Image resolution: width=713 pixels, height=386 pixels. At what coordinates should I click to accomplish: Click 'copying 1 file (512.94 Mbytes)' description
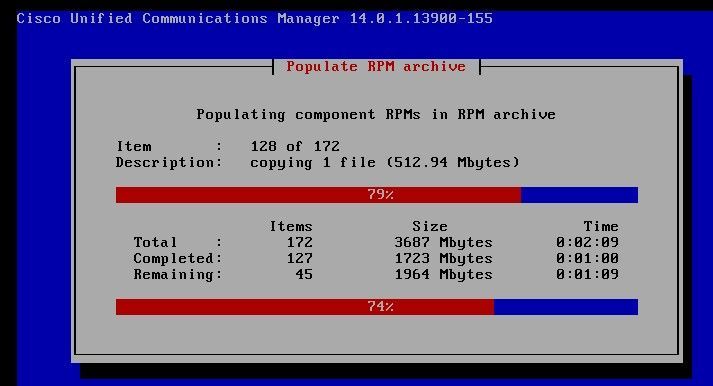(385, 163)
